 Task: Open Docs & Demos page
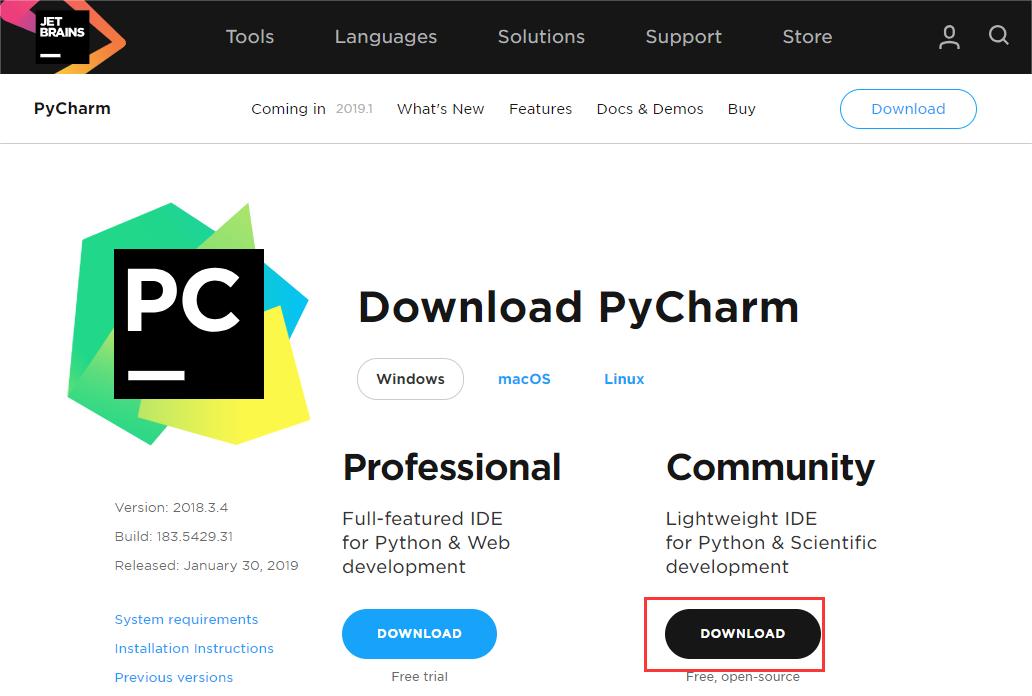[x=650, y=109]
